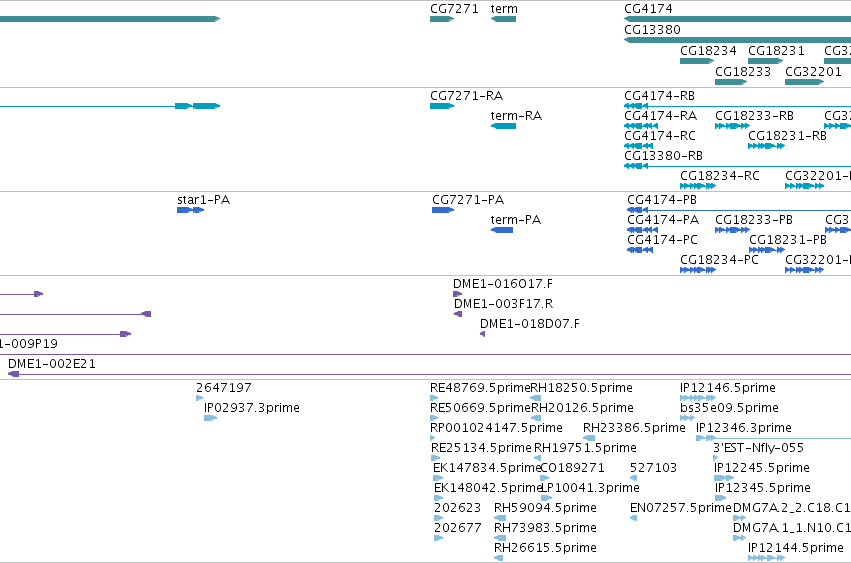
Task: Click the RH26615.5prime EST
Action: click(x=498, y=558)
